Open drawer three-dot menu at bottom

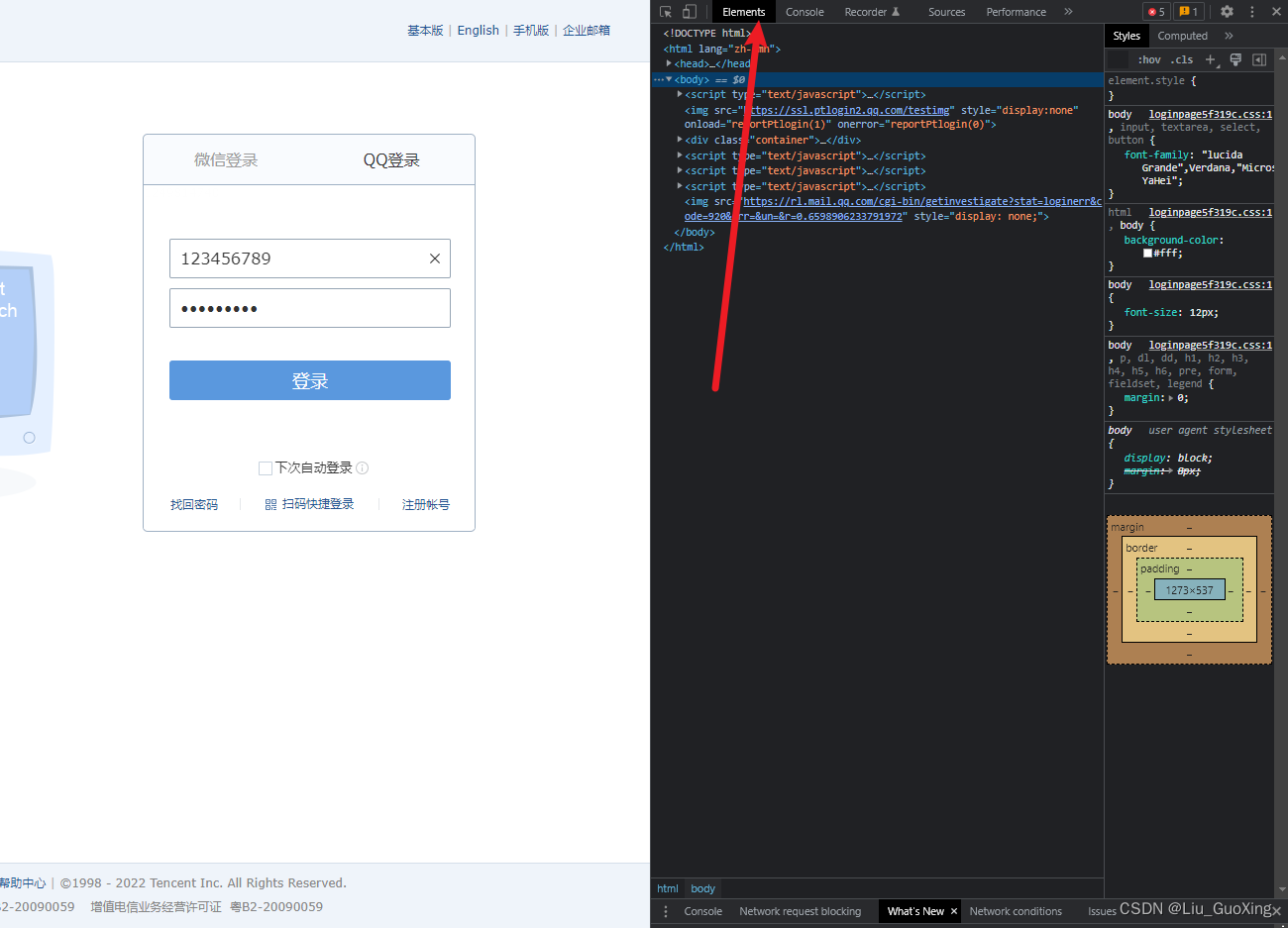click(x=666, y=911)
